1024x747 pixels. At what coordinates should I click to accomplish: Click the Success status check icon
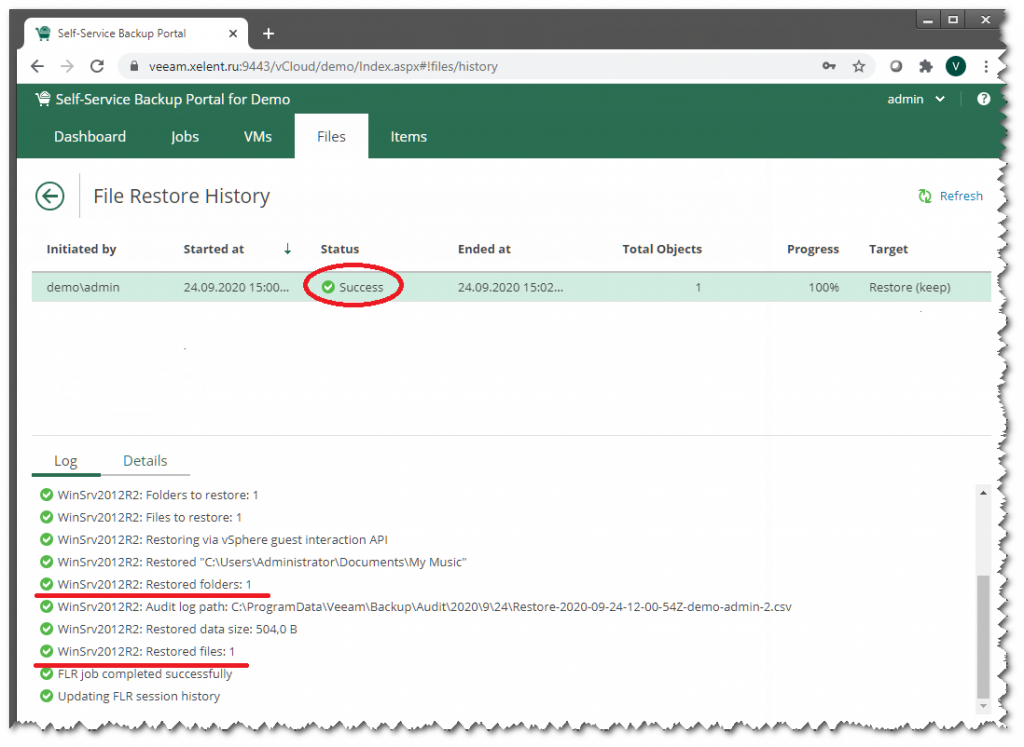click(328, 287)
